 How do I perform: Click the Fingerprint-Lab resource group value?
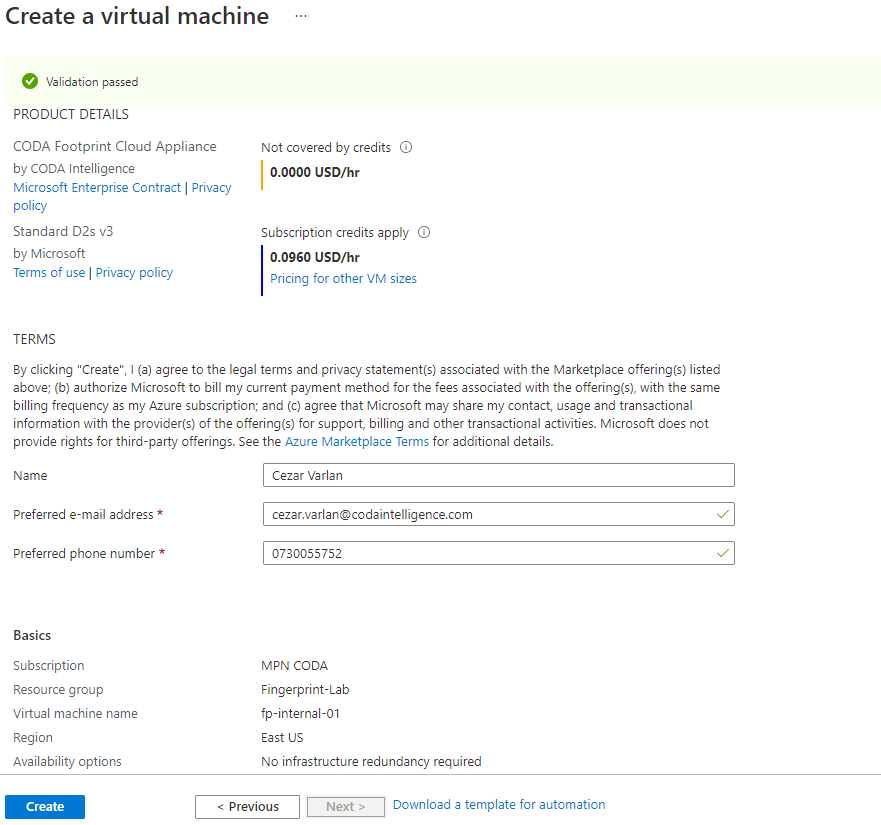click(305, 690)
